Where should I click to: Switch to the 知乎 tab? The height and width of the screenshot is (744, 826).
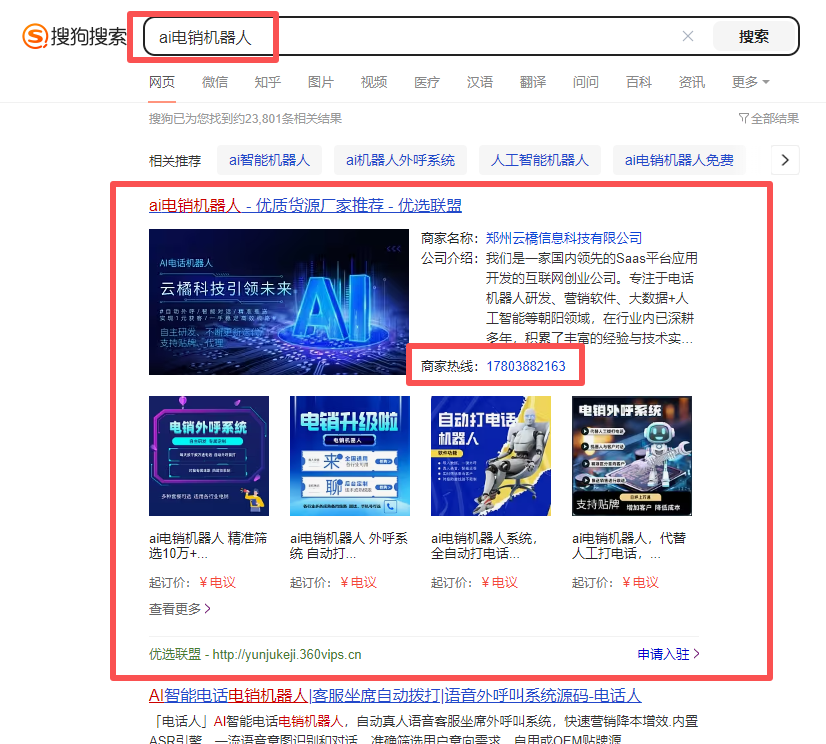pos(267,82)
